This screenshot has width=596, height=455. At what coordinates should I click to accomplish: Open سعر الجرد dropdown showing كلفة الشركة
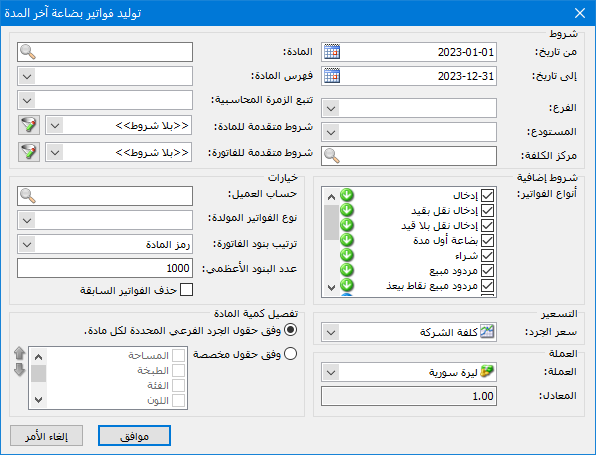(x=331, y=333)
